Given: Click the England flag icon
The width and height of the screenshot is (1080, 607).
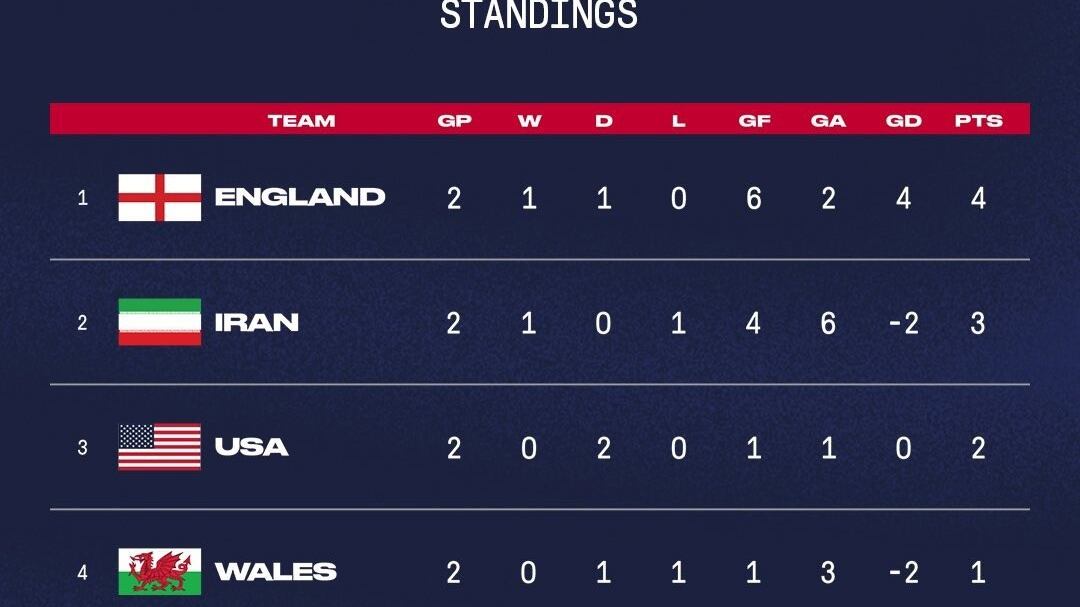Looking at the screenshot, I should 159,197.
